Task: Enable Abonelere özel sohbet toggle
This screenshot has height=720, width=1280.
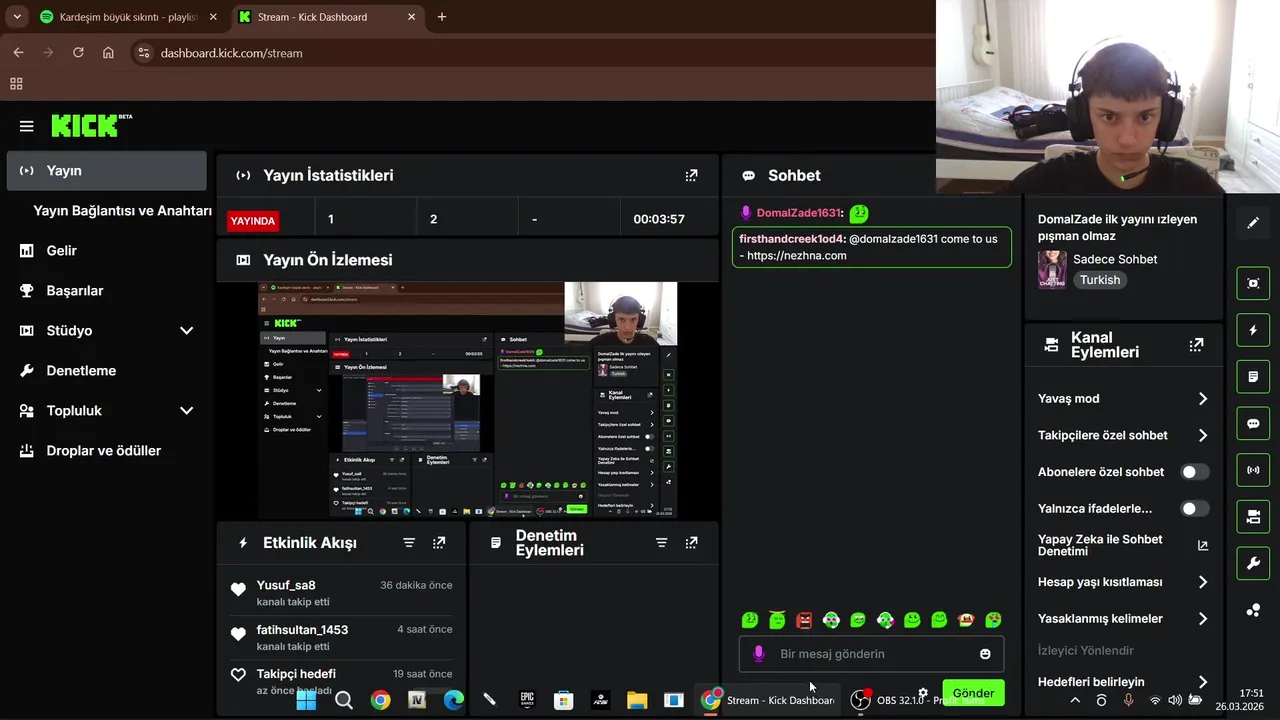Action: [1194, 472]
